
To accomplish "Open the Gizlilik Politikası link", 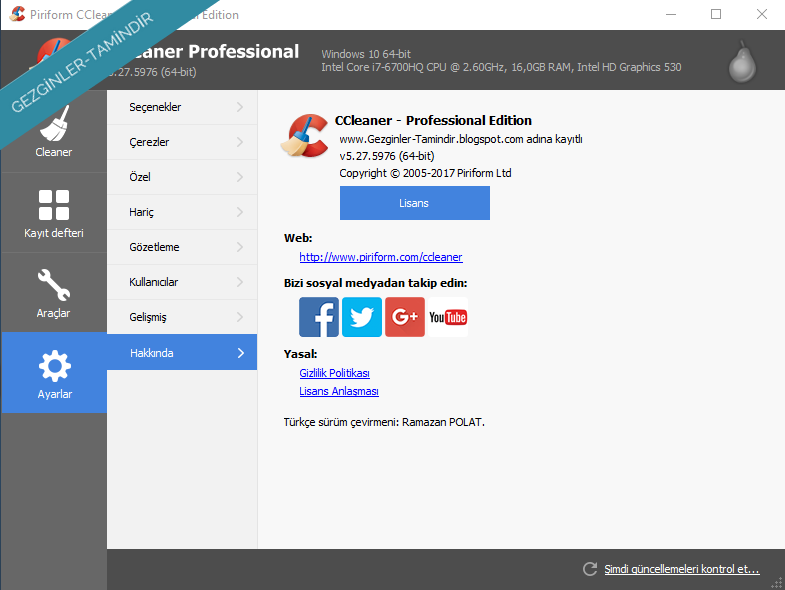I will 334,373.
